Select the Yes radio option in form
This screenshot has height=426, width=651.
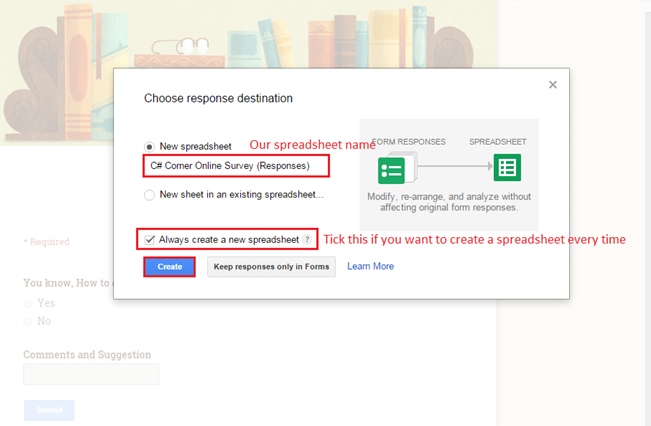point(28,304)
